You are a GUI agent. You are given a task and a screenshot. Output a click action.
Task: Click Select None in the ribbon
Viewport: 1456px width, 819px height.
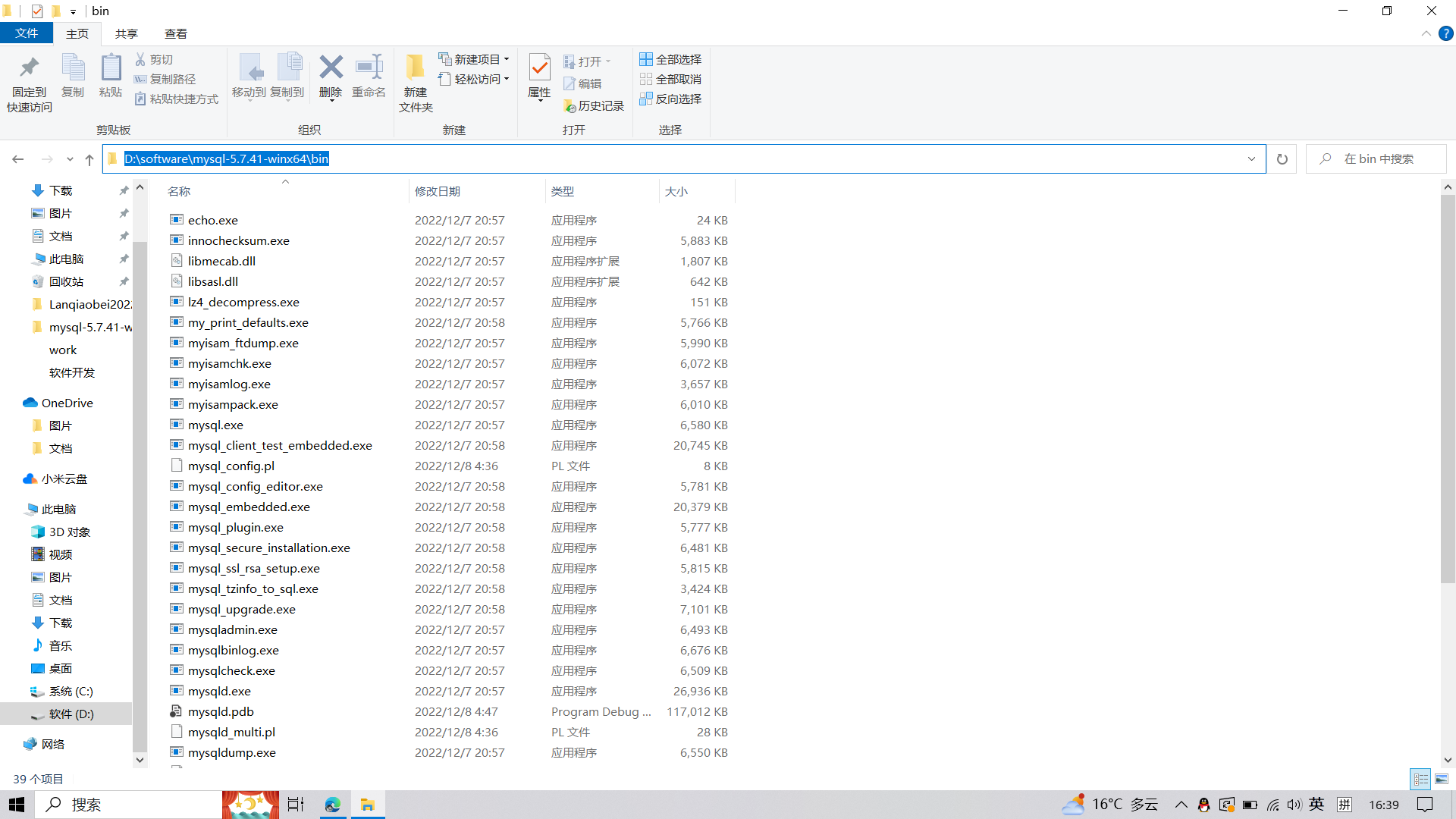coord(670,79)
